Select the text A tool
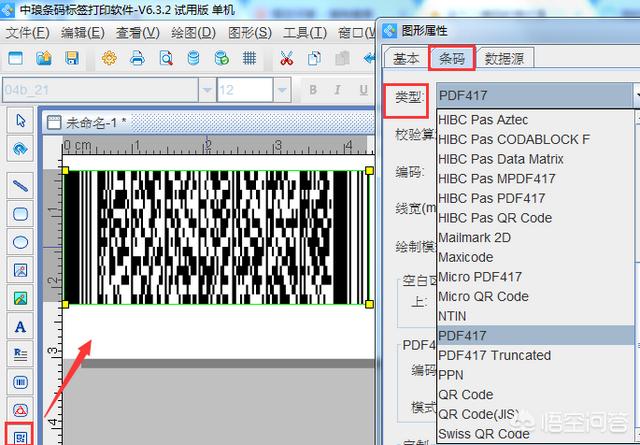The height and width of the screenshot is (445, 640). (x=20, y=327)
